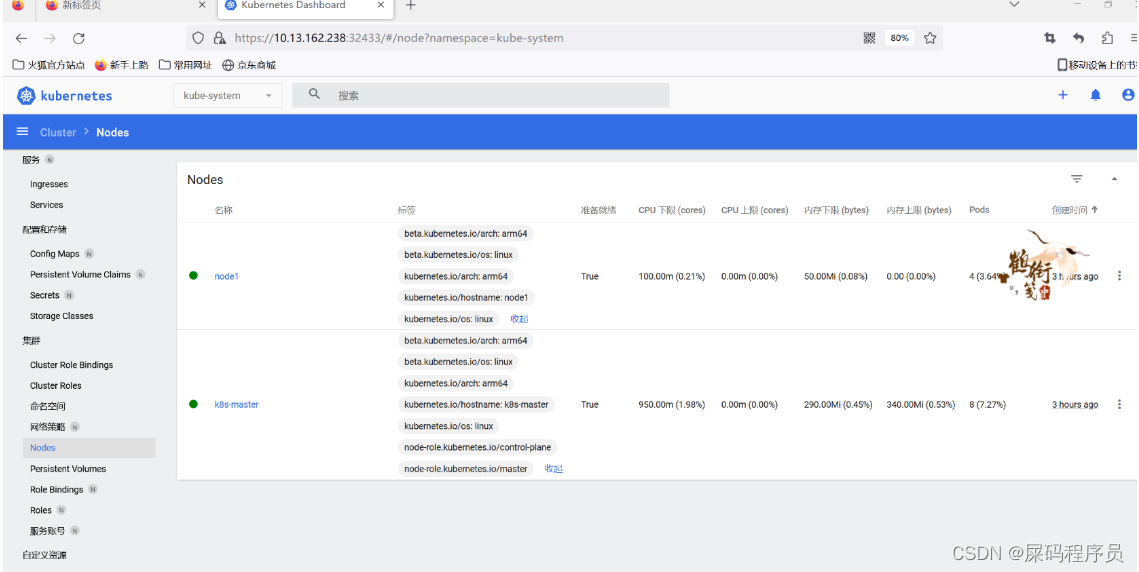
Task: Open 火狐官方站点 bookmark
Action: pos(49,65)
